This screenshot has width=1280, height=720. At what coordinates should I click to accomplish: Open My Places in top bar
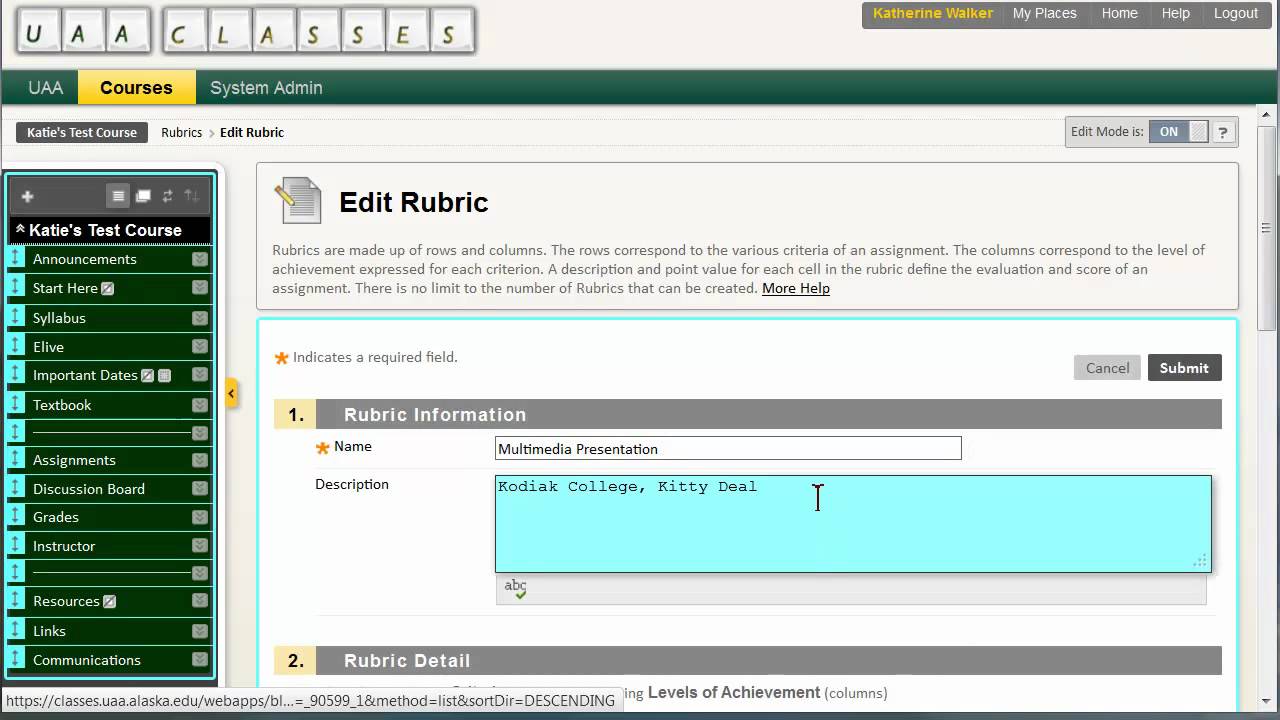1044,14
